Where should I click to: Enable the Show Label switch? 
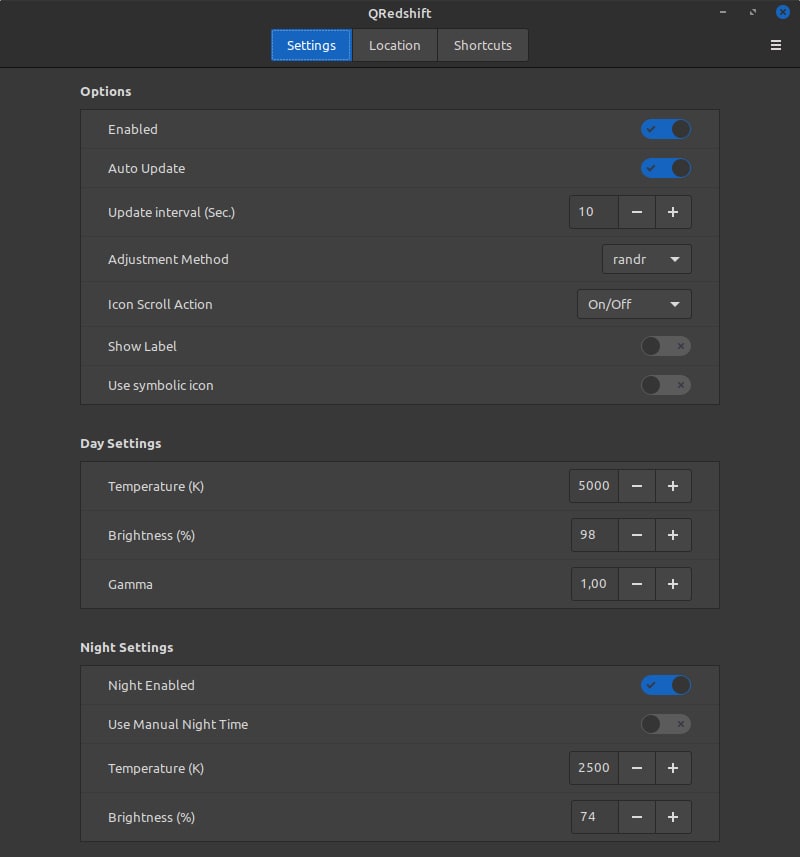(666, 346)
